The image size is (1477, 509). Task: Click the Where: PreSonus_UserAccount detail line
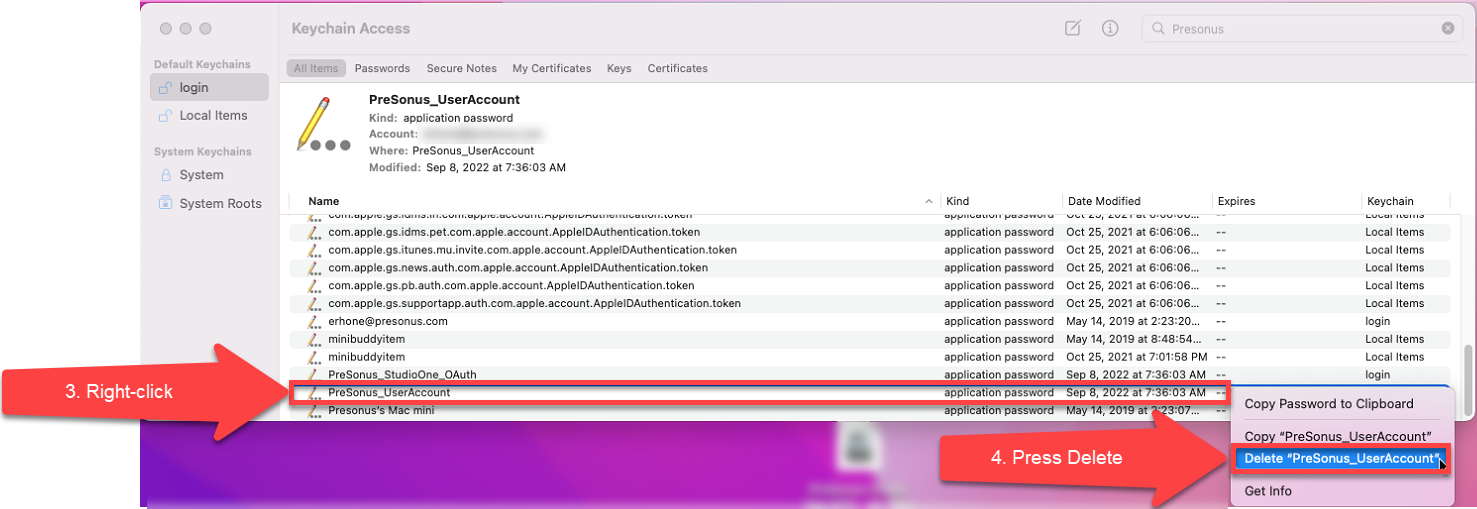pos(451,151)
